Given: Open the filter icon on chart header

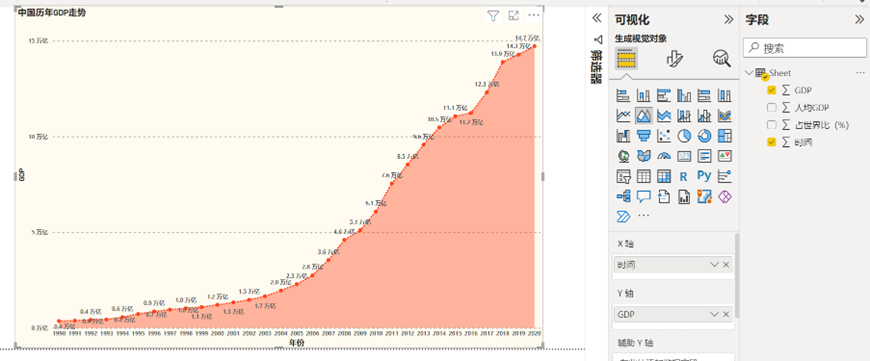Looking at the screenshot, I should (493, 16).
